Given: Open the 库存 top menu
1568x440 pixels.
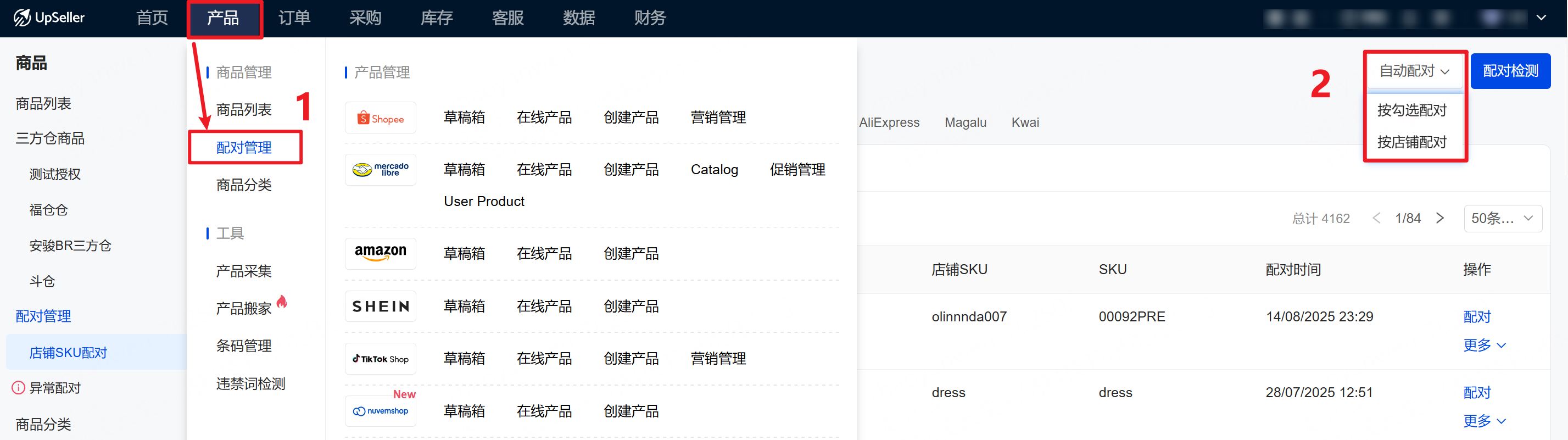Looking at the screenshot, I should tap(437, 18).
